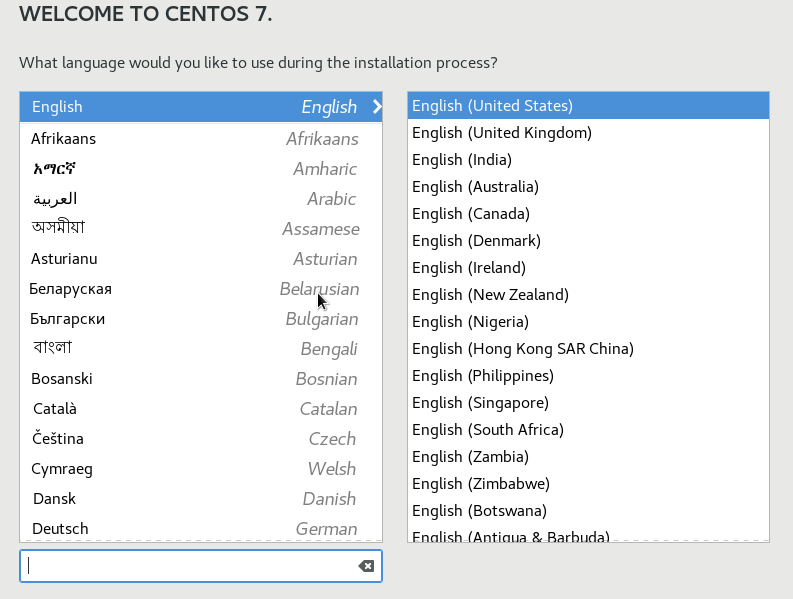Viewport: 793px width, 599px height.
Task: Click the chevron arrow beside selected English
Action: 376,107
